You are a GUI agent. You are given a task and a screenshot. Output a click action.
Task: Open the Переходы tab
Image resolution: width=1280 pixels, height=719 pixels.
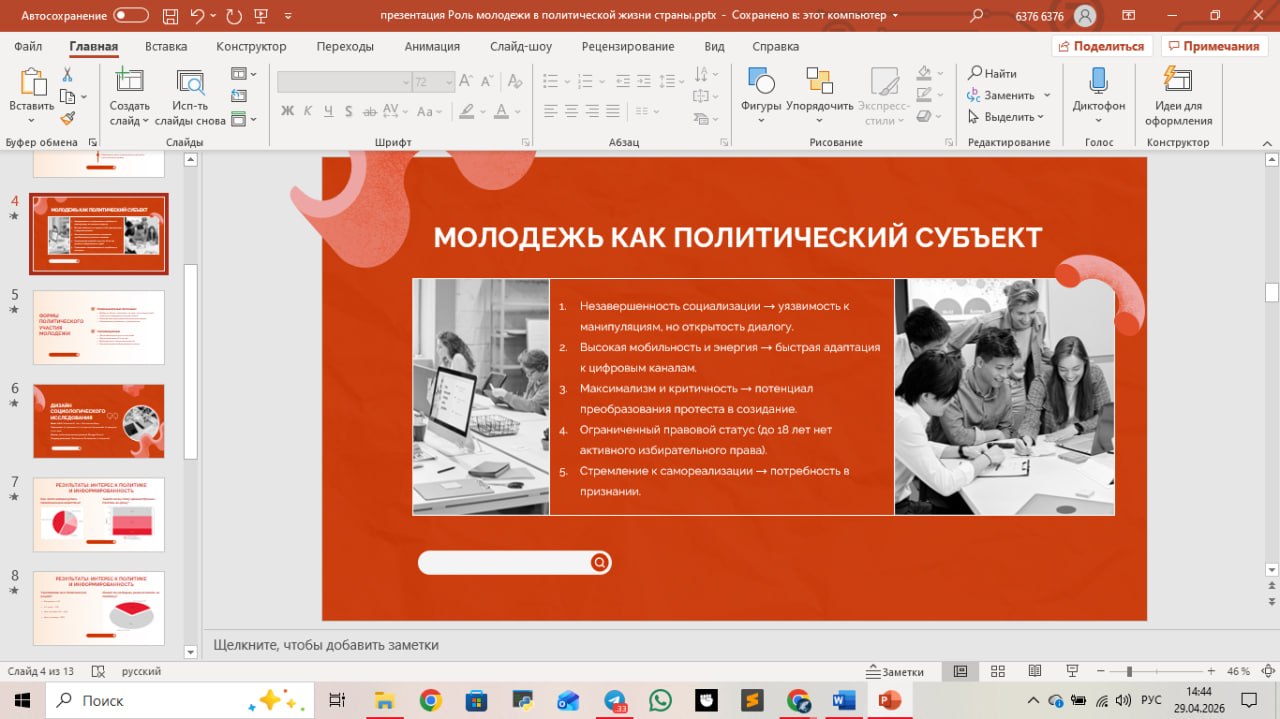(345, 47)
